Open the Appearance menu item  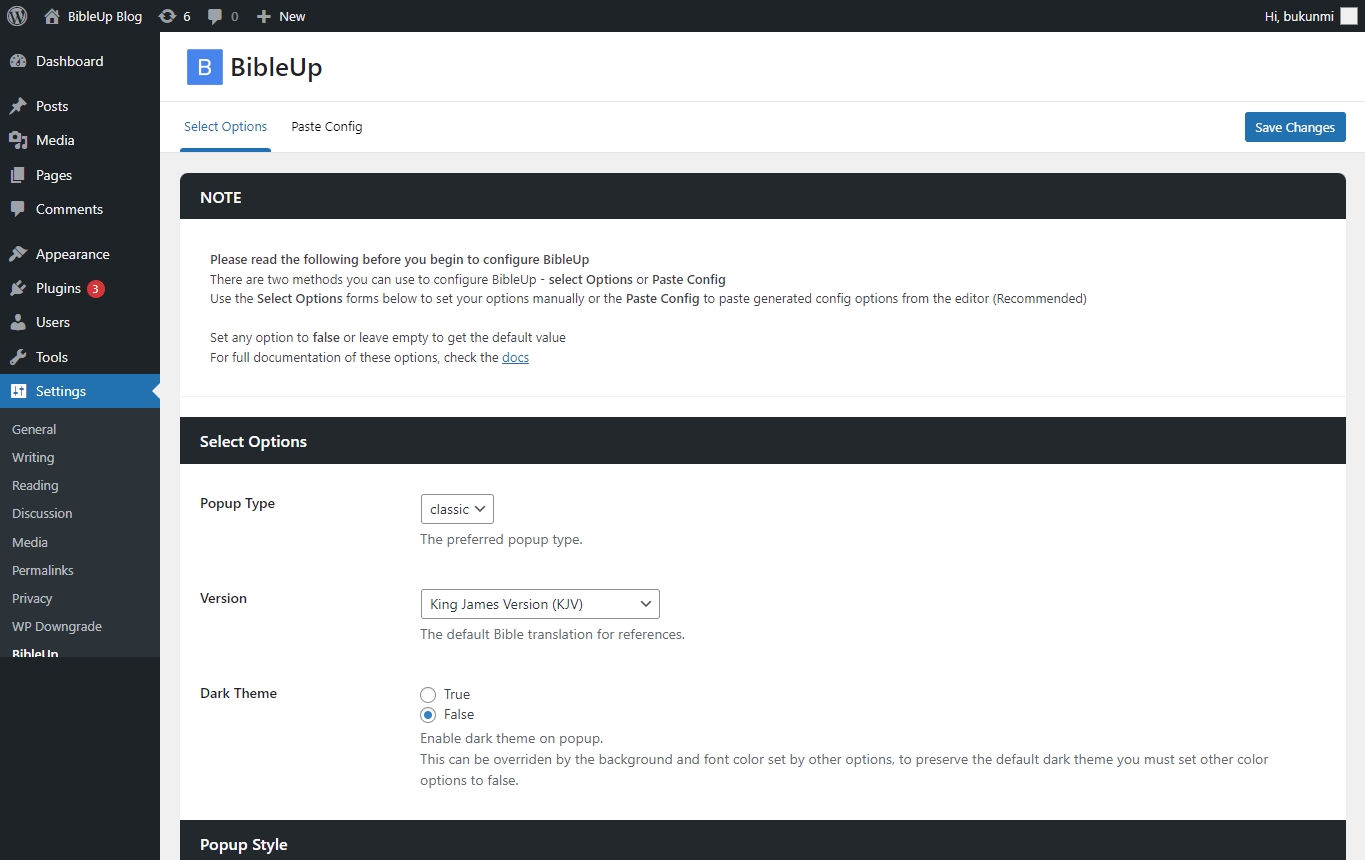pos(80,254)
